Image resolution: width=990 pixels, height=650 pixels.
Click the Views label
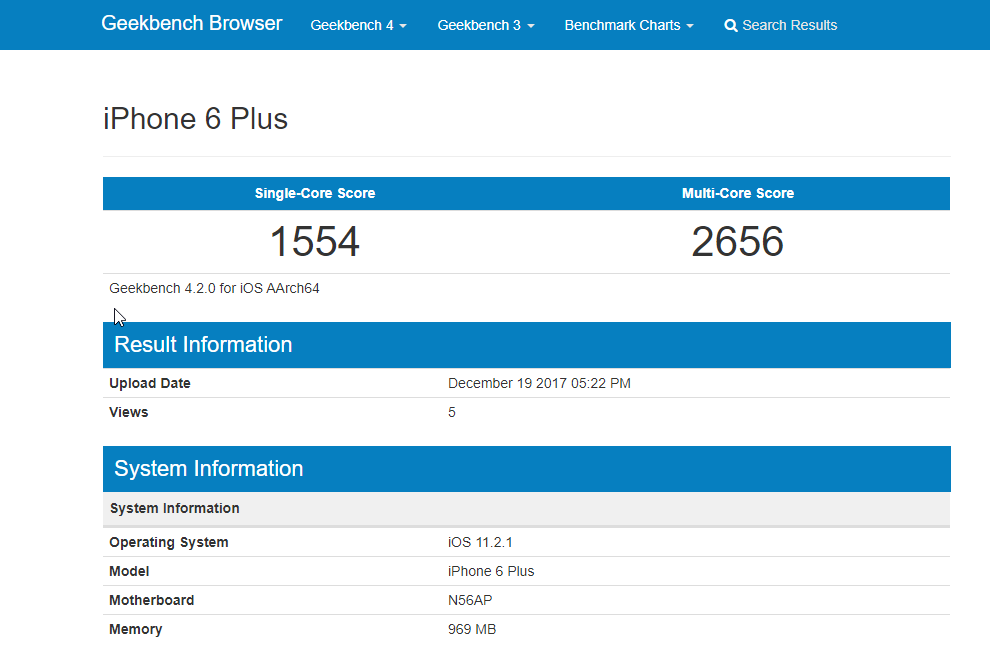click(x=129, y=412)
